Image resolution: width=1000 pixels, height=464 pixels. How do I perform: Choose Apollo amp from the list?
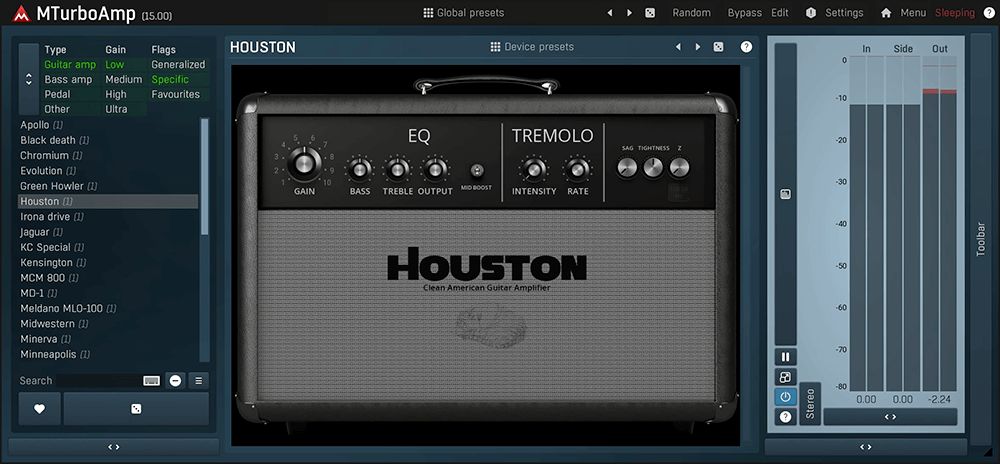click(108, 125)
